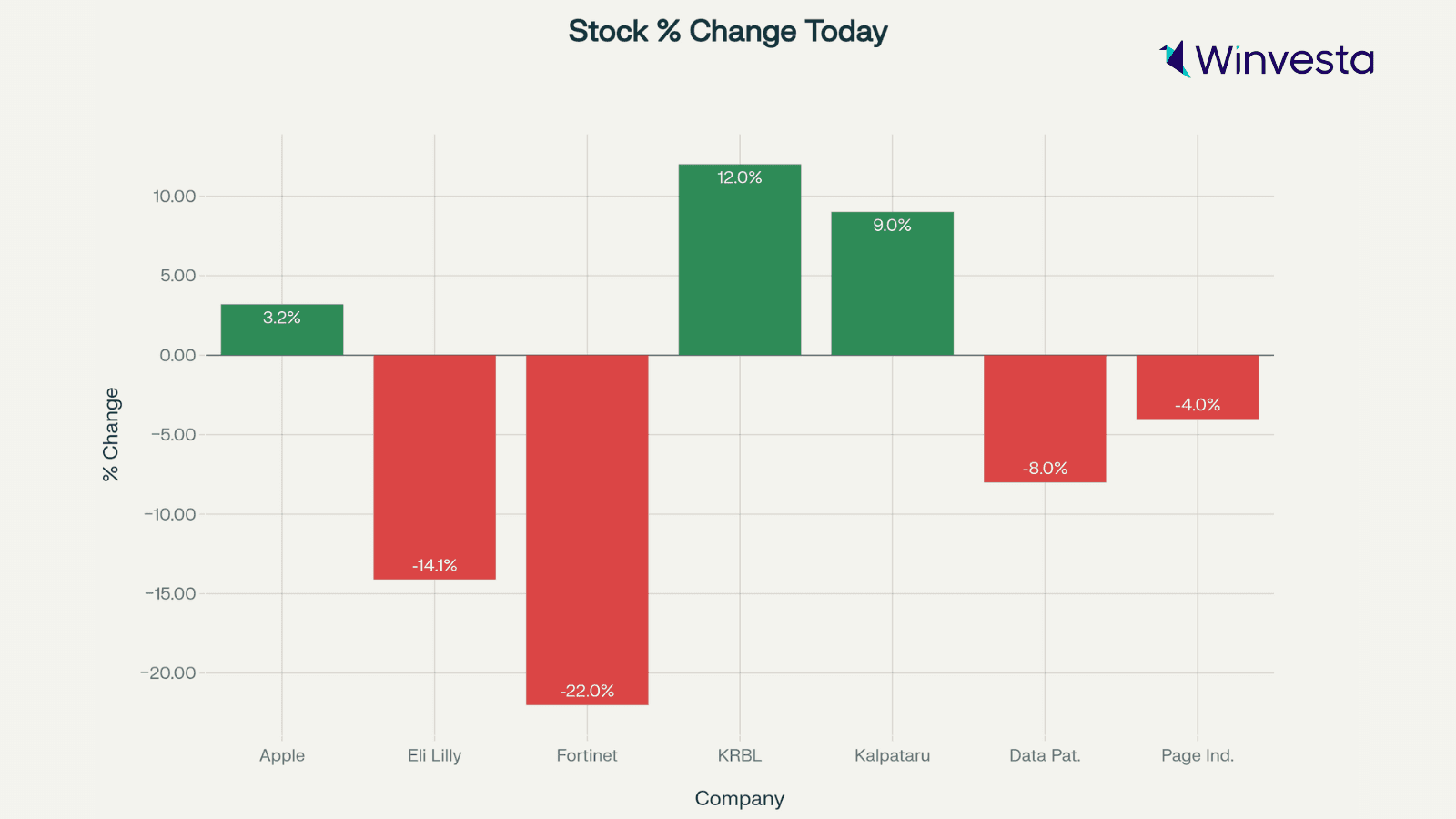Click the 12.0% value label
The image size is (1456, 819).
coord(740,177)
